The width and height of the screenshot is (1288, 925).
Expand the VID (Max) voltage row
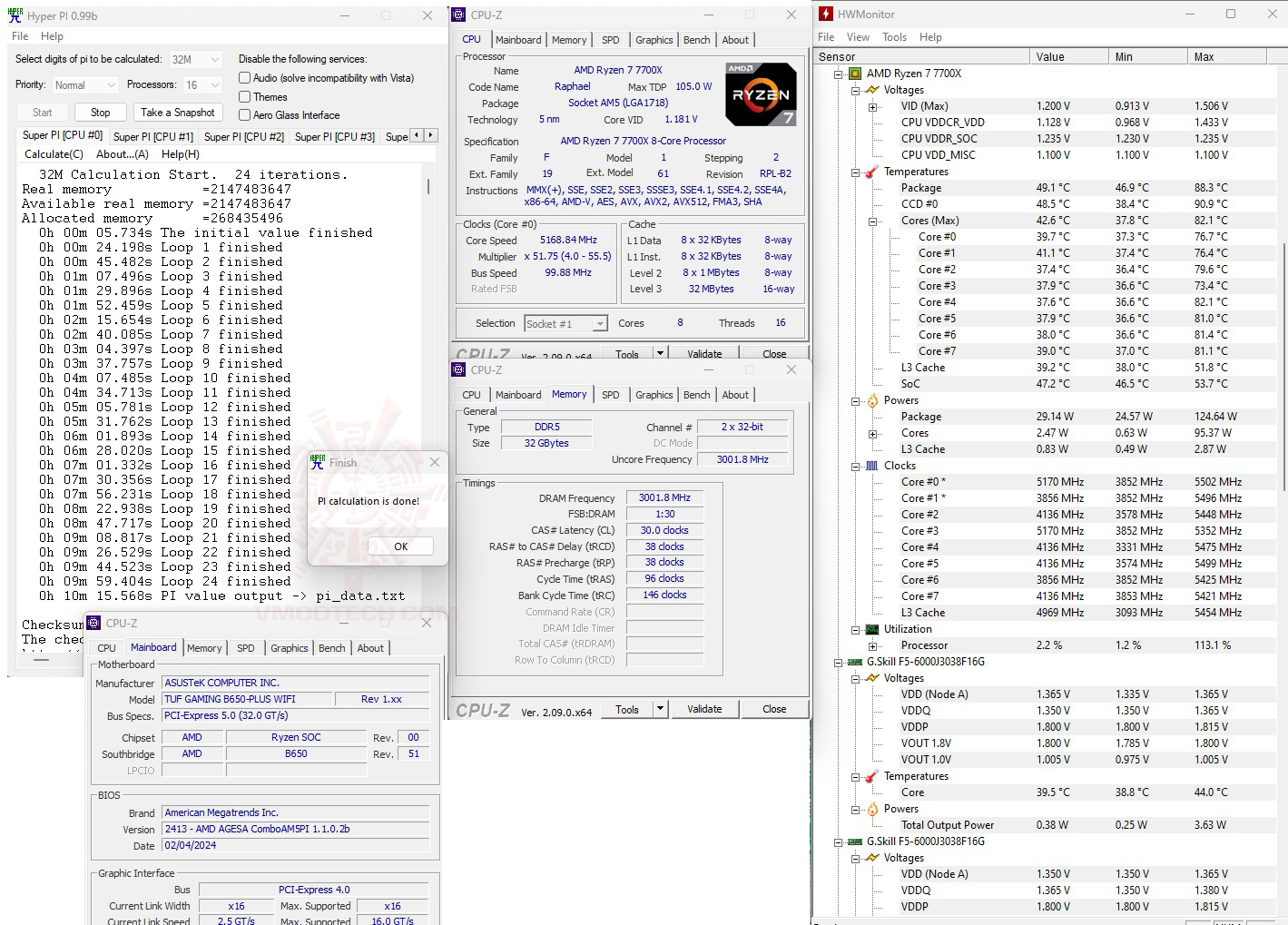pyautogui.click(x=872, y=106)
